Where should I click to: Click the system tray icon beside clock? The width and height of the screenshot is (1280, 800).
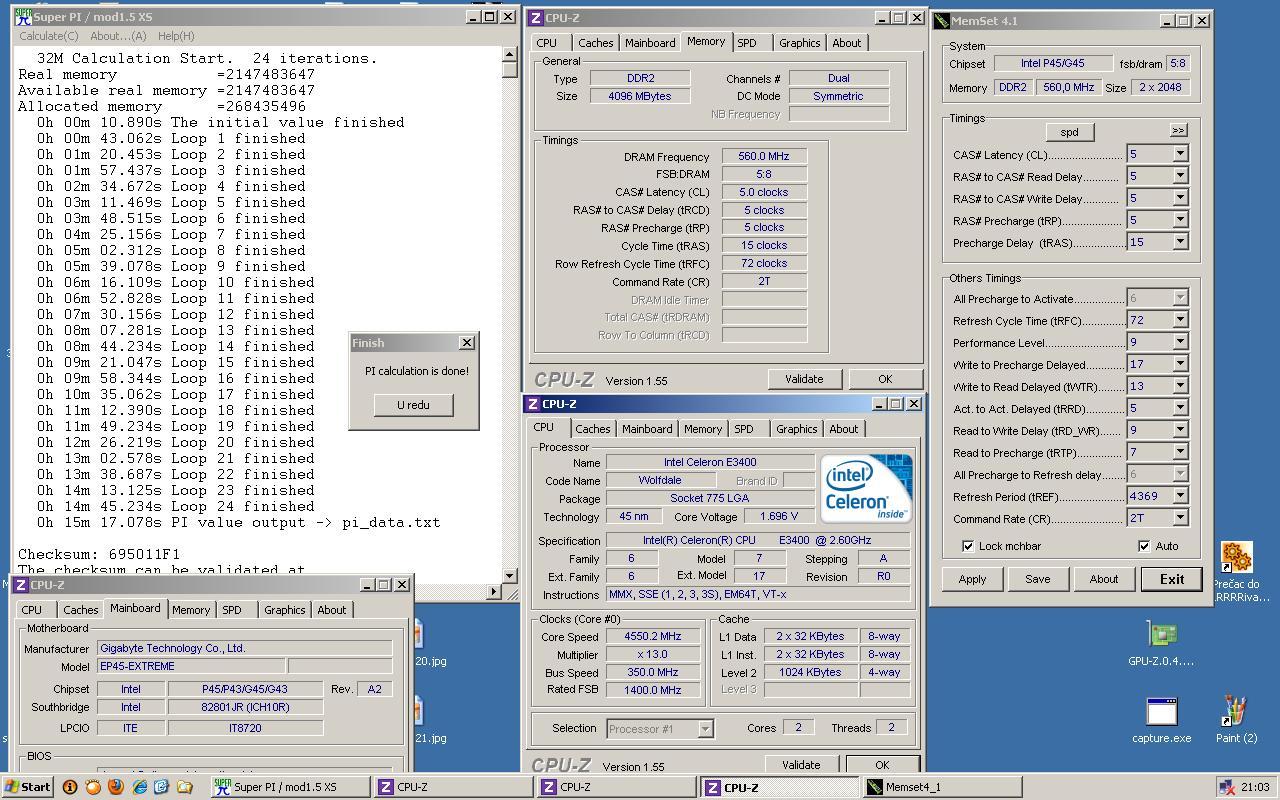(x=1227, y=787)
